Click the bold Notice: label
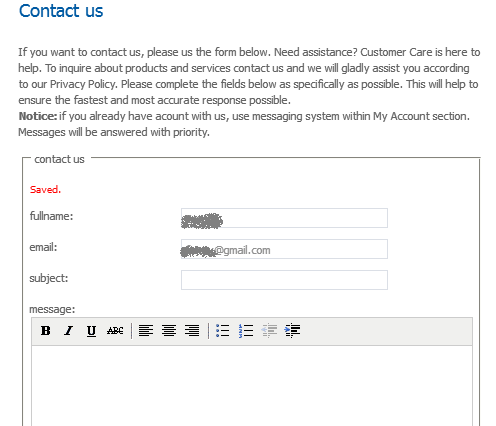496x426 pixels. tap(38, 116)
